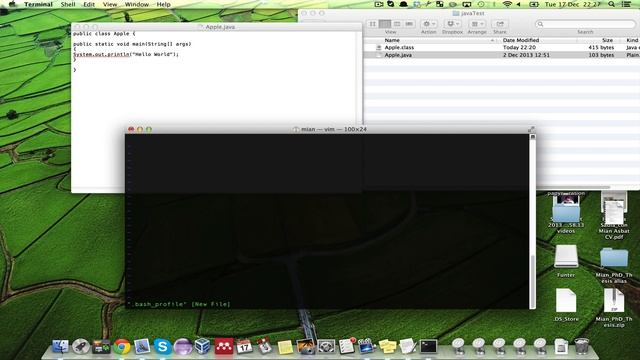
Task: Open Mendeley red icon in Dock
Action: click(x=224, y=346)
